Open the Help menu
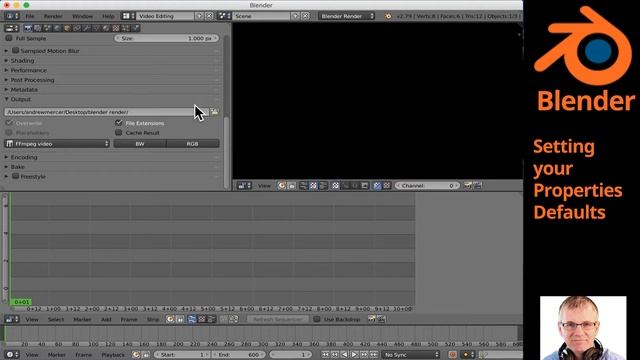This screenshot has width=640, height=360. coord(108,16)
